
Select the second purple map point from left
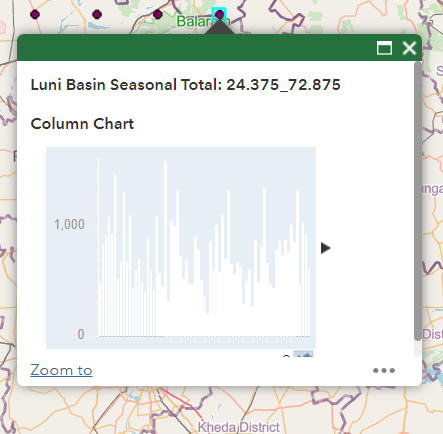(x=97, y=15)
